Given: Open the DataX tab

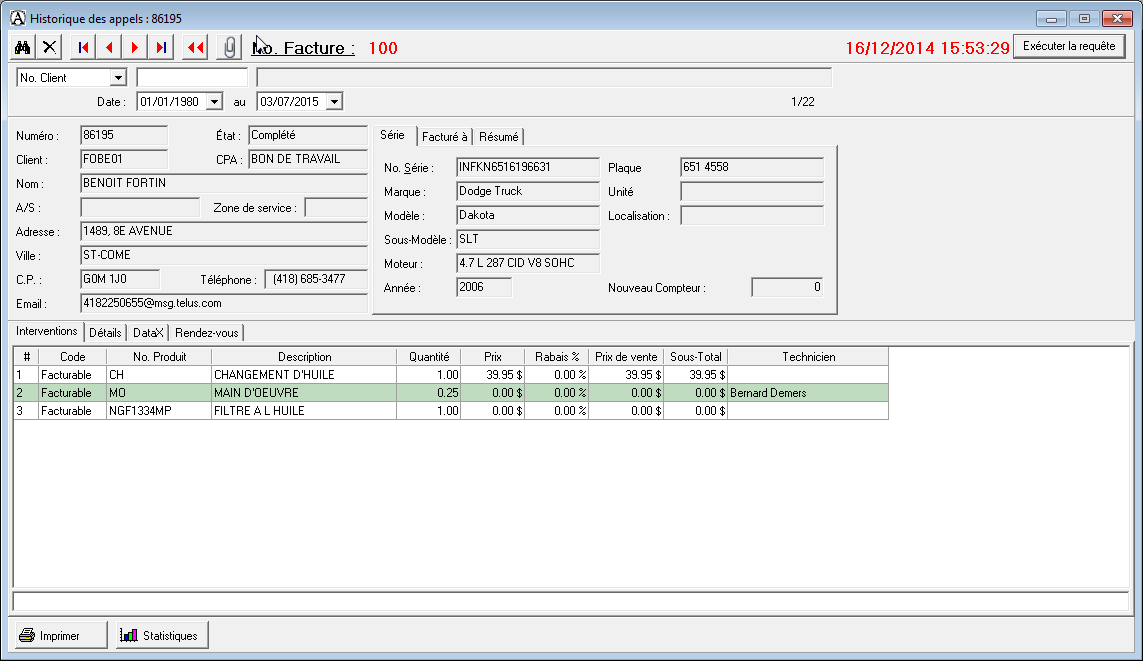Looking at the screenshot, I should click(147, 332).
